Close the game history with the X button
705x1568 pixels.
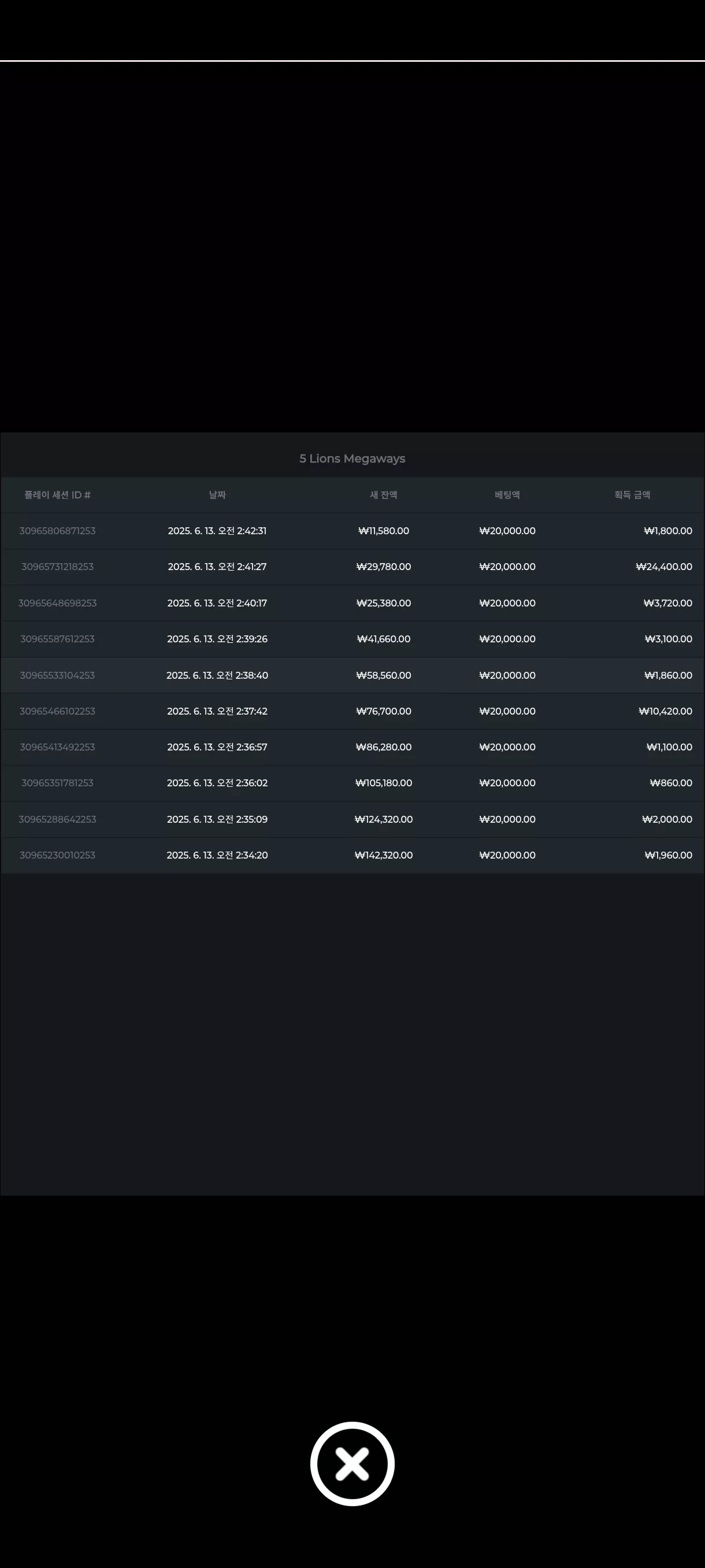click(x=352, y=1464)
